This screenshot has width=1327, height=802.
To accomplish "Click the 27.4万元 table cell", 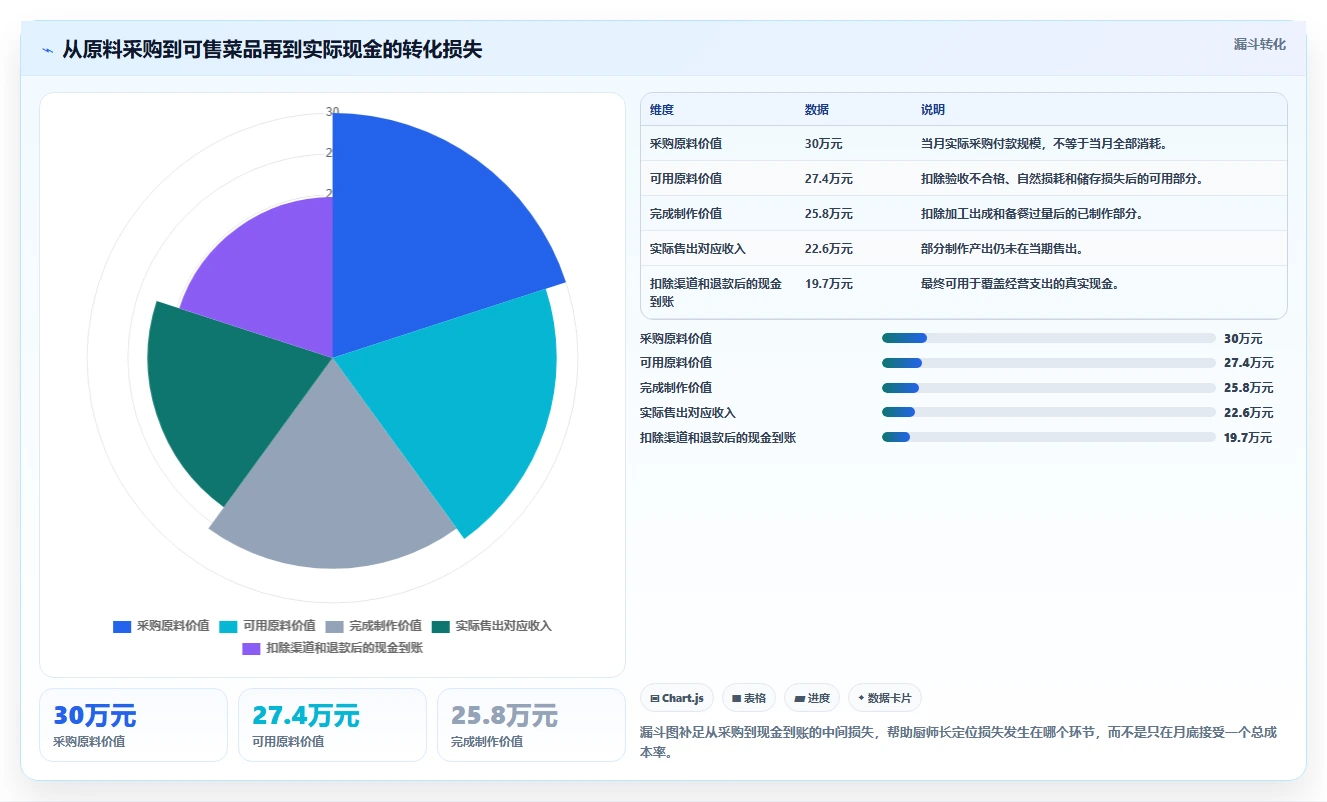I will (x=829, y=179).
